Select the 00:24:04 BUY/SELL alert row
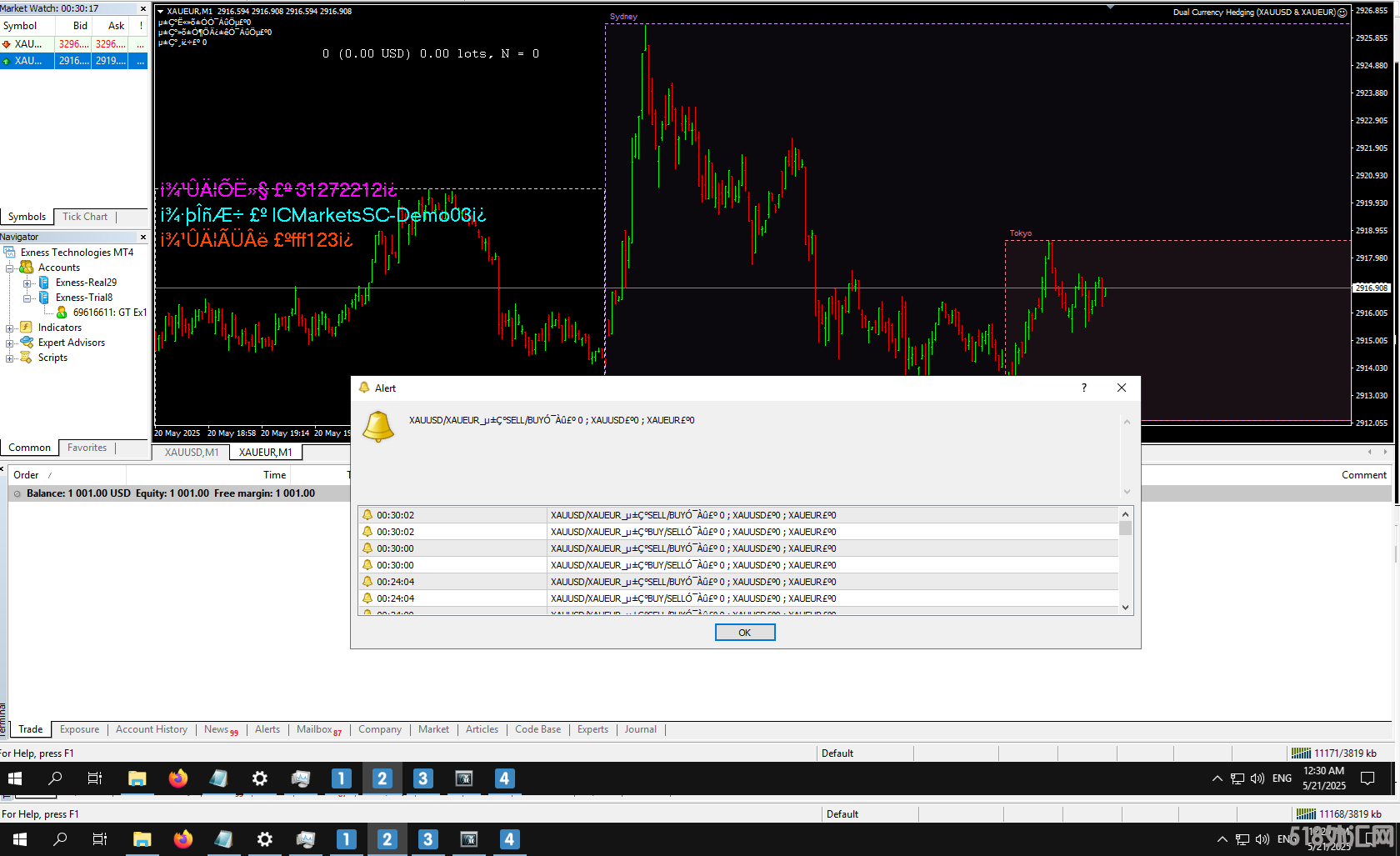Screen dimensions: 1400x856 738,598
